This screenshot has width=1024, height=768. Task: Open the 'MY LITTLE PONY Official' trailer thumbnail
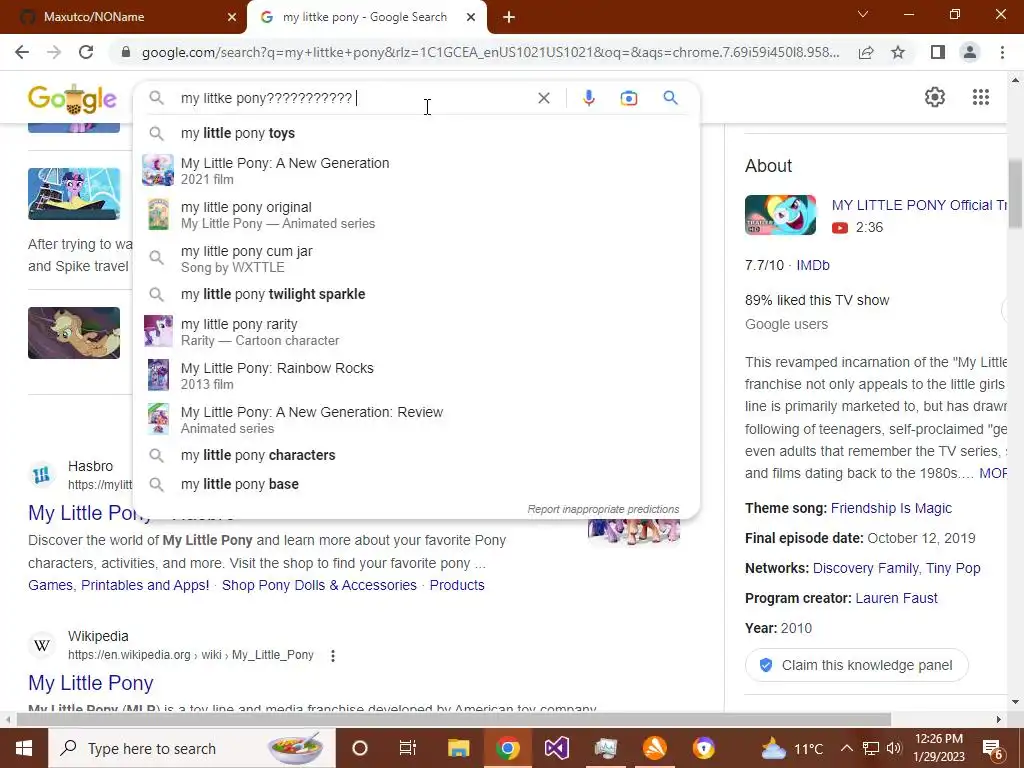click(x=780, y=215)
